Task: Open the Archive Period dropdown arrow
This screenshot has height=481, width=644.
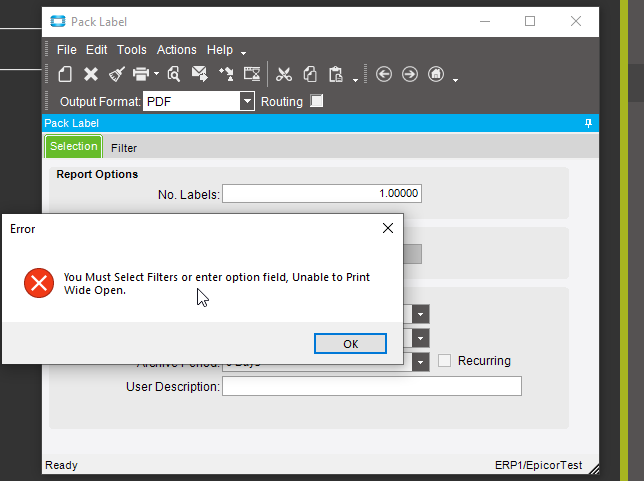Action: [x=421, y=362]
